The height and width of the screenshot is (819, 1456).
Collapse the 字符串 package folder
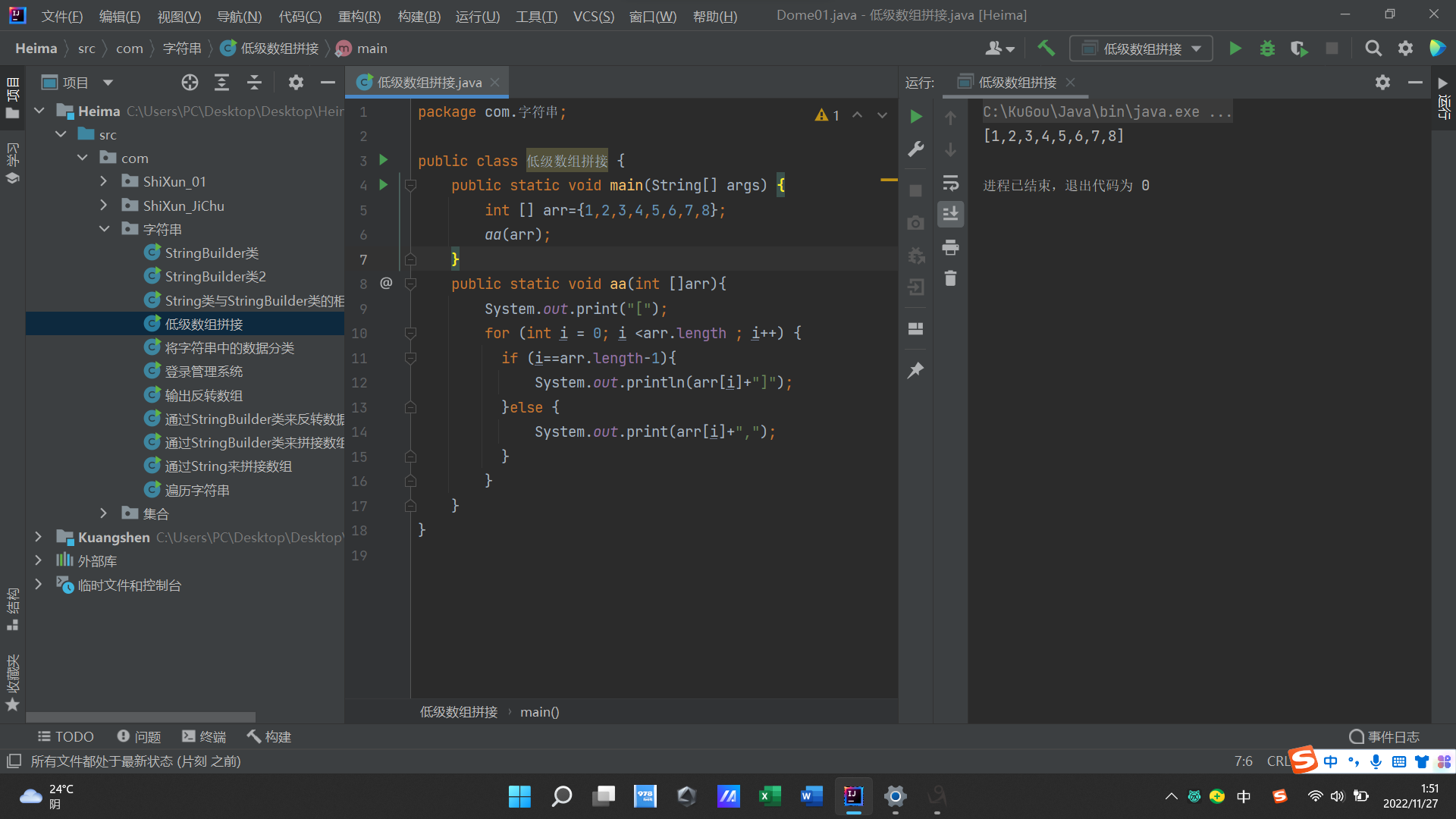click(x=104, y=229)
